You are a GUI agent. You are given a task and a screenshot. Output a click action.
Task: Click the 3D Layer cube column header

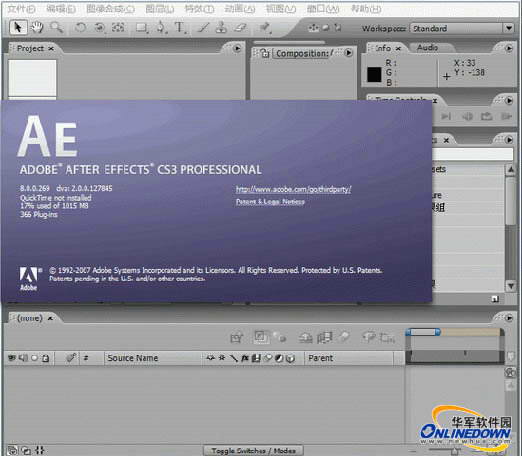click(291, 358)
